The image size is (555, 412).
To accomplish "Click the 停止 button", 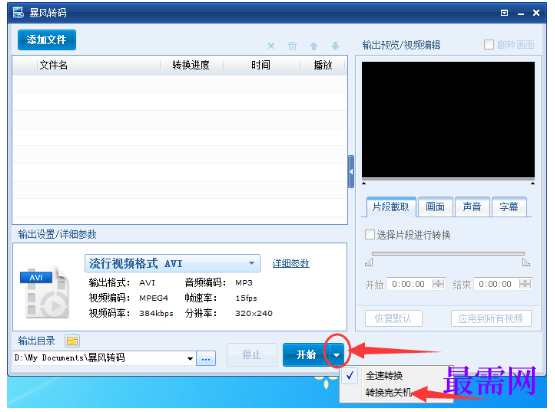I will pyautogui.click(x=252, y=355).
